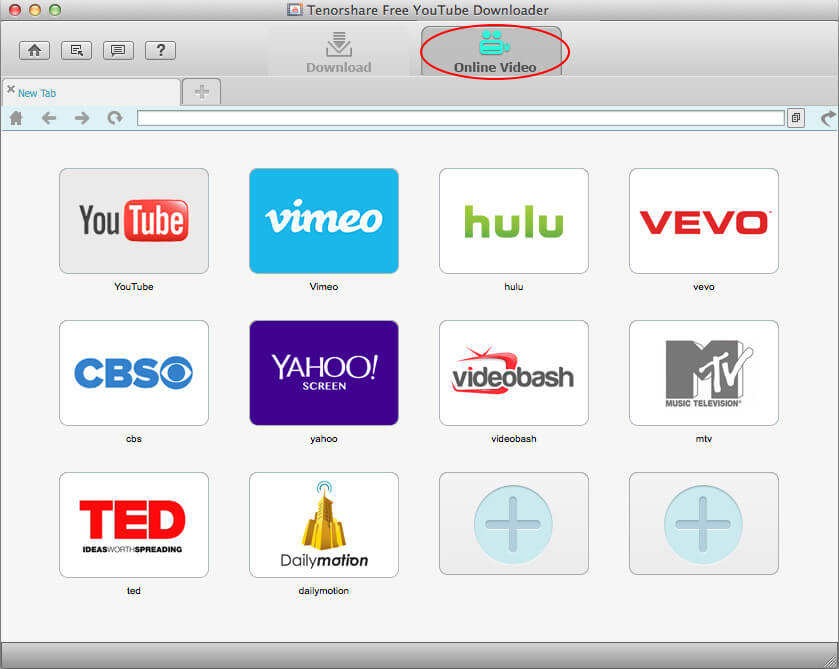Click the 'mtv' caption text
This screenshot has width=839, height=669.
(x=704, y=439)
